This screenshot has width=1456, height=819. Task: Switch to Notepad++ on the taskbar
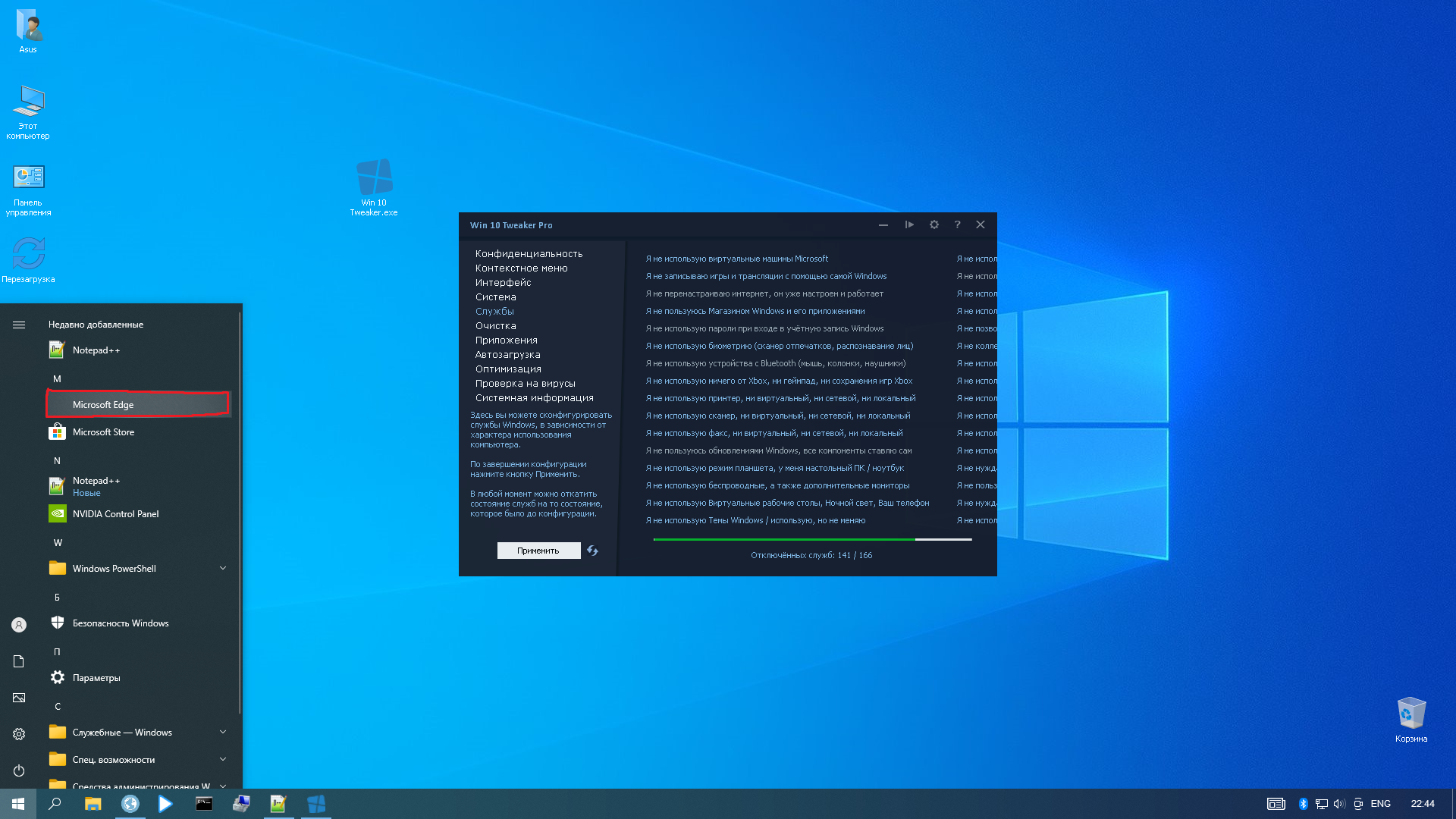click(278, 804)
